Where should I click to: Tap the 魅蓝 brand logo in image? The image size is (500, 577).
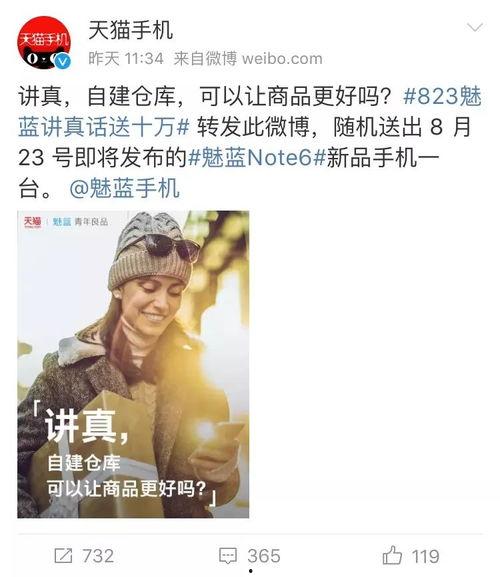click(61, 222)
